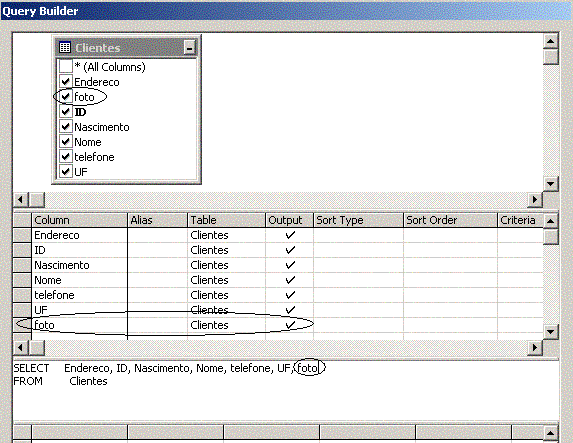Image resolution: width=573 pixels, height=443 pixels.
Task: Uncheck the foto column checkbox
Action: point(65,96)
